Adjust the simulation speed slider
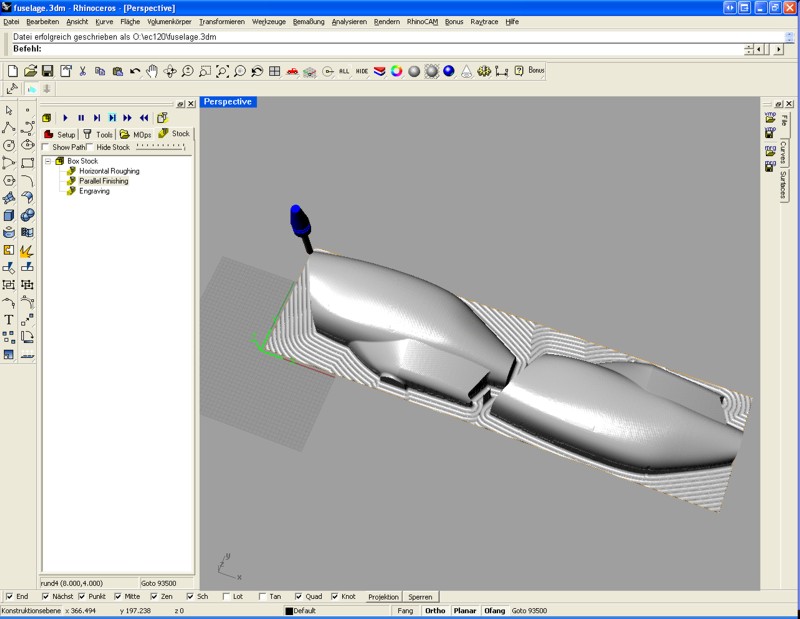The height and width of the screenshot is (619, 800). coord(160,147)
